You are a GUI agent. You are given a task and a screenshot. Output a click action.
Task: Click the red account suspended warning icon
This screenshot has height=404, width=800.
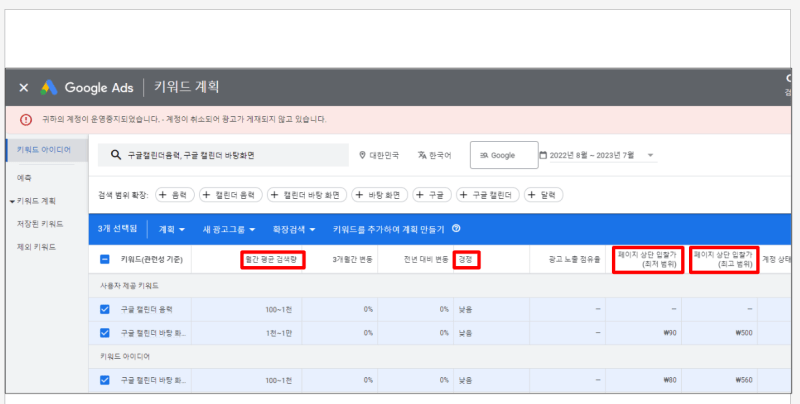click(26, 120)
